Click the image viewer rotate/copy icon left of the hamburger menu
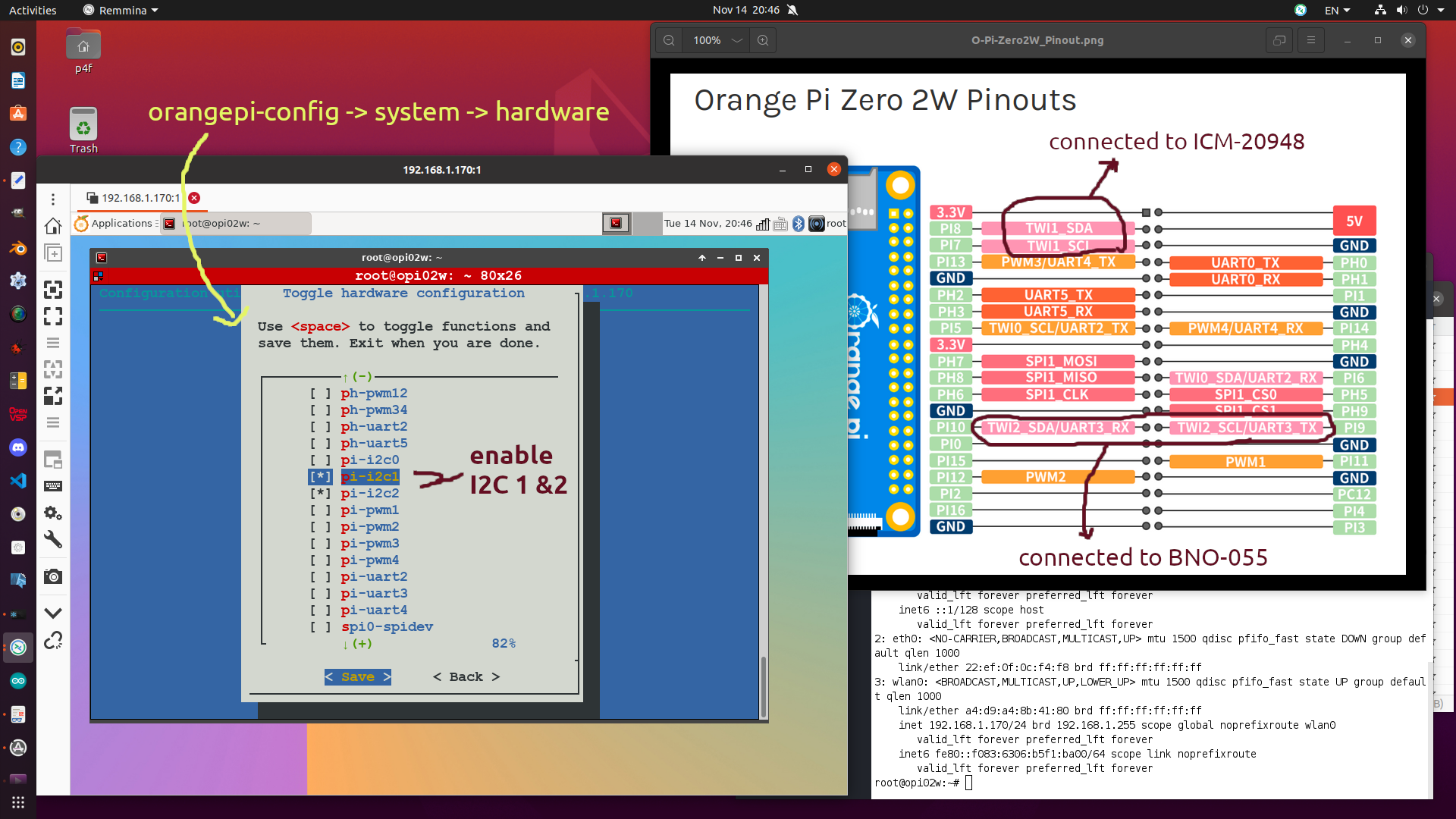This screenshot has height=819, width=1456. coord(1279,40)
